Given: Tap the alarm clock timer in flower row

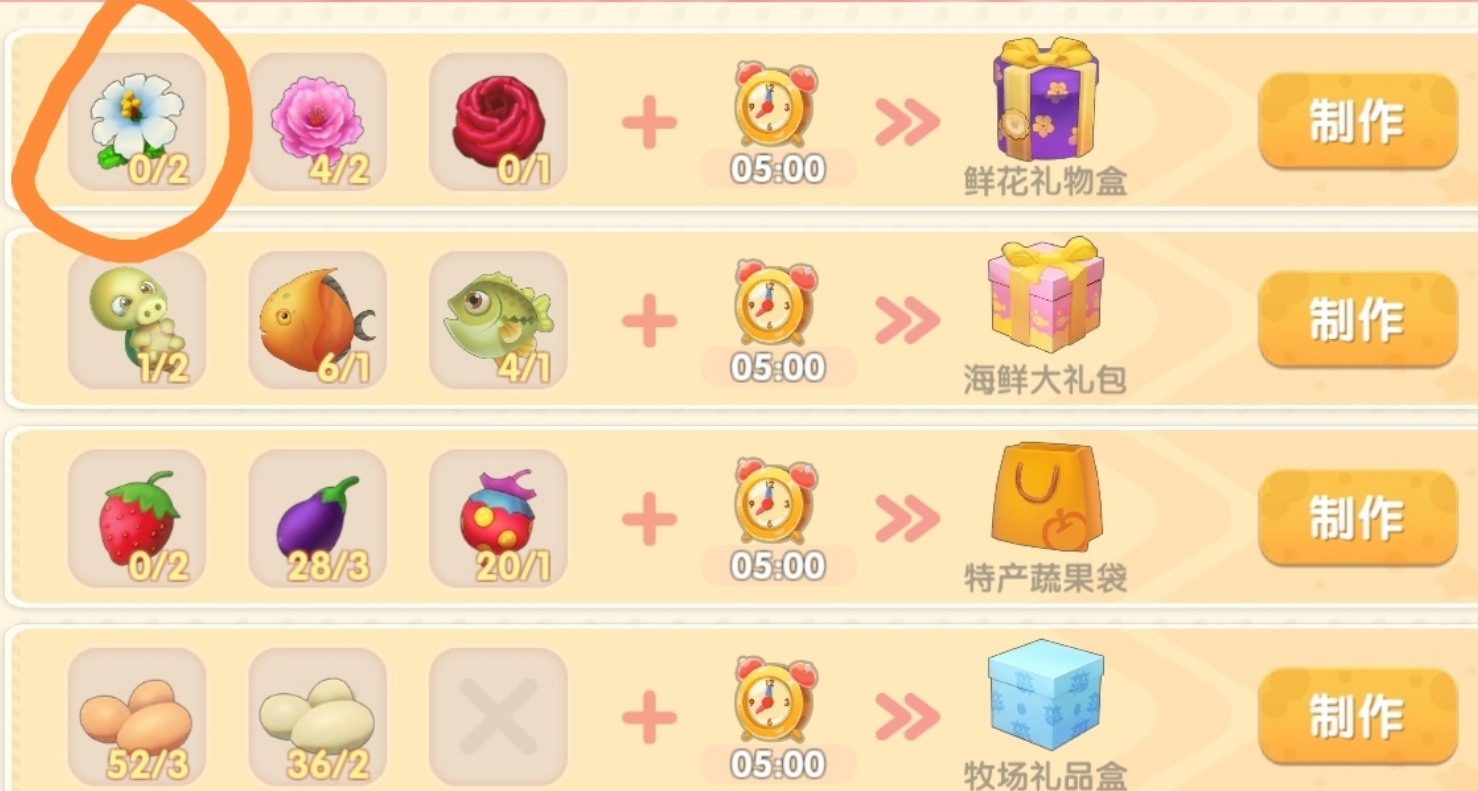Looking at the screenshot, I should (x=775, y=105).
